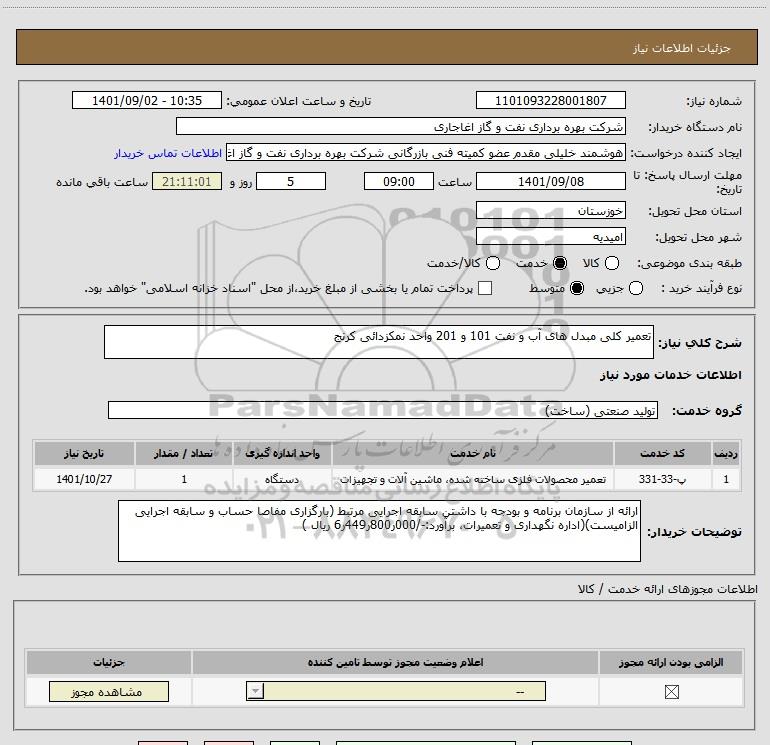Click the مشاهده مجوز button
Screen dimensions: 770x745
[109, 691]
